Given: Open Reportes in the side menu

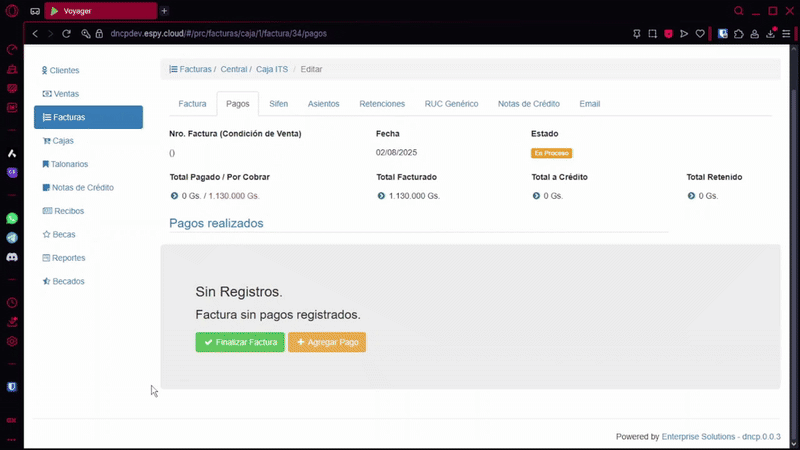Looking at the screenshot, I should [68, 258].
